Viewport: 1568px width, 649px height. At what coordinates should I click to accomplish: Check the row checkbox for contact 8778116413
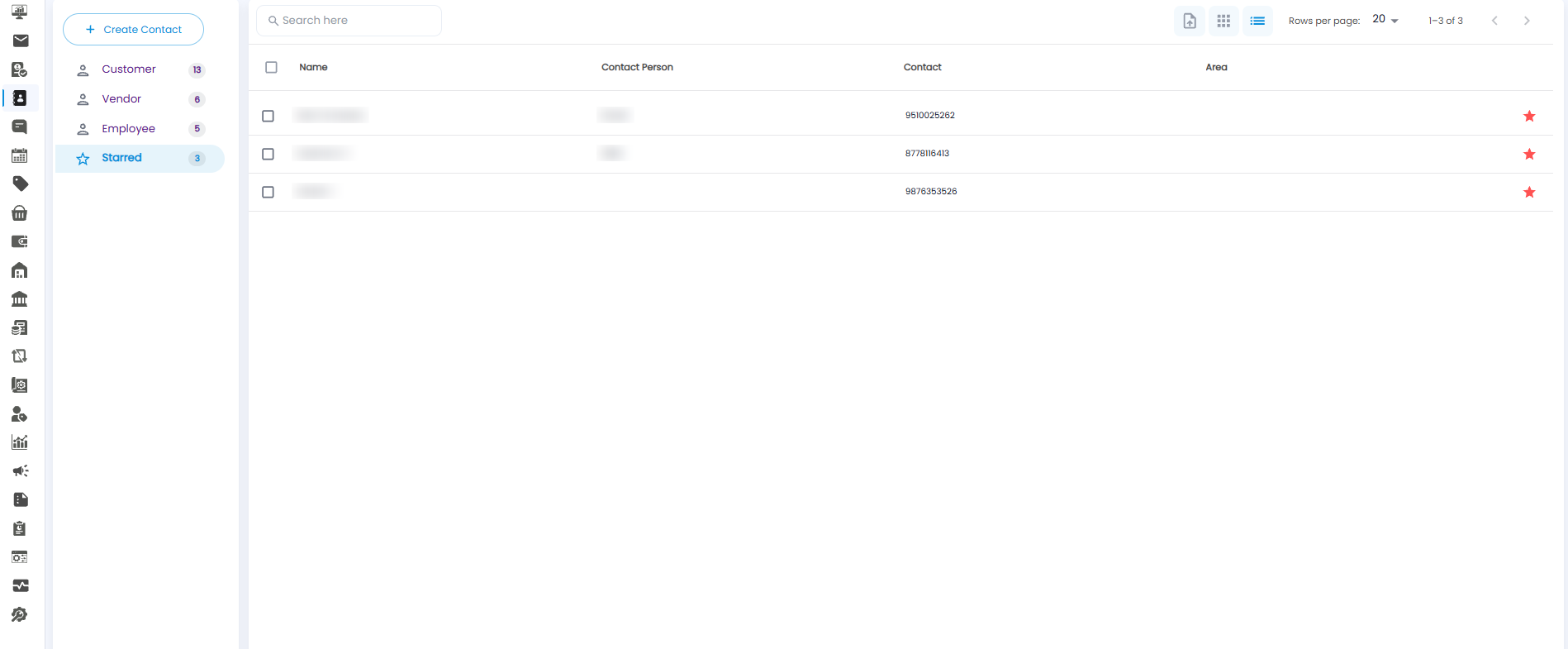[x=268, y=154]
